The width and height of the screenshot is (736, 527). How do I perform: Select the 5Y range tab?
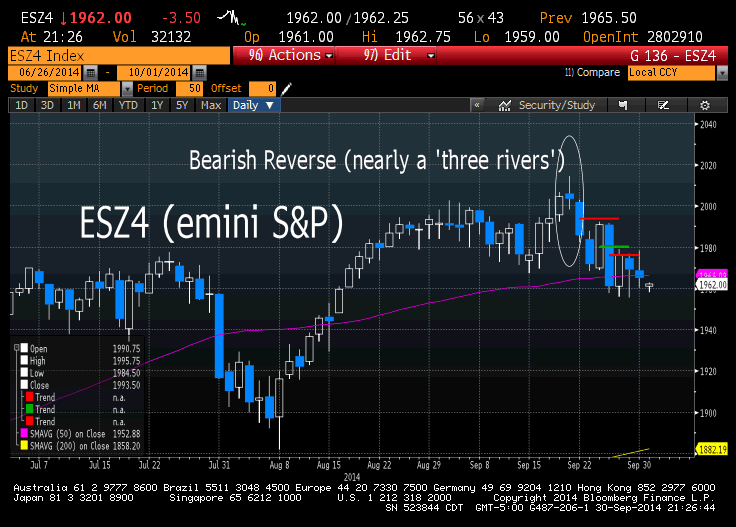(182, 105)
